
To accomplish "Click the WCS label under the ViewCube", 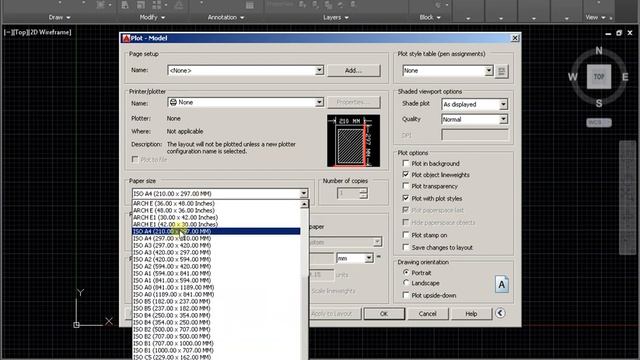I will [599, 122].
